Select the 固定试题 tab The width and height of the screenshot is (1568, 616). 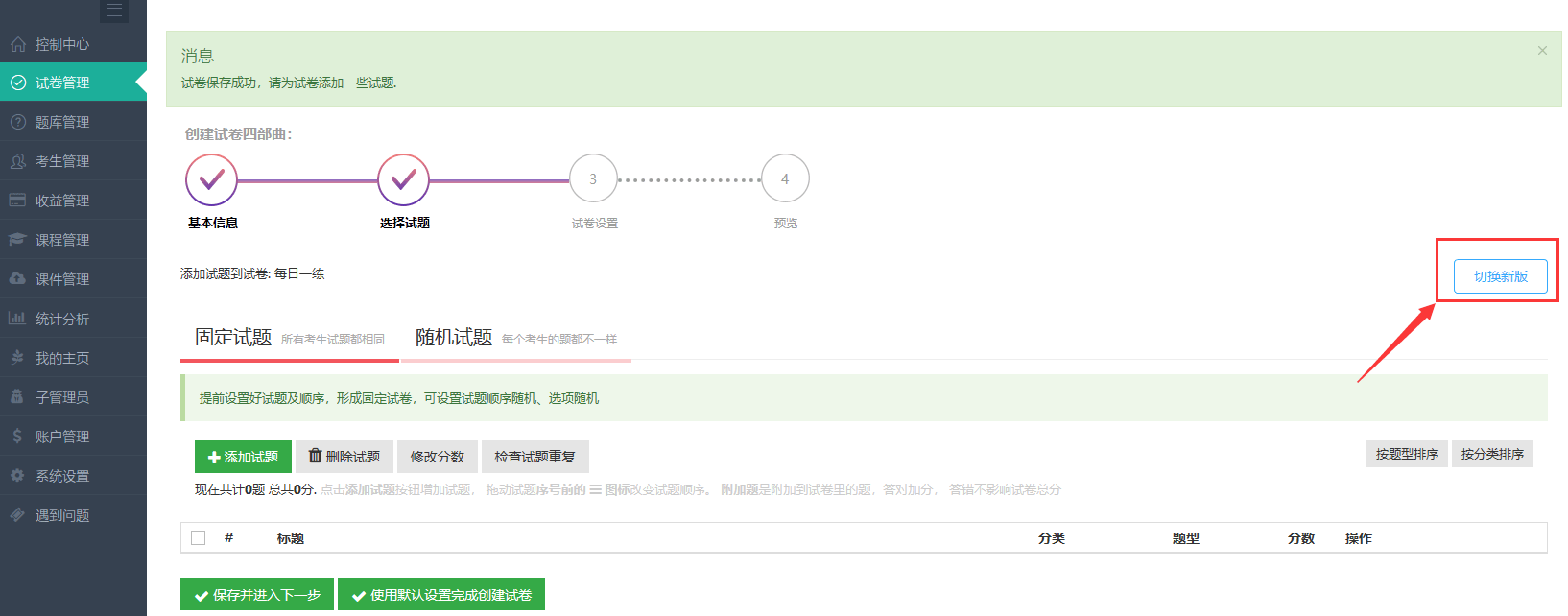(233, 338)
